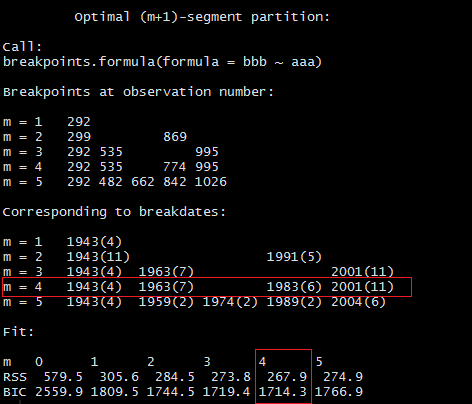Select BIC value 2559.9
Image resolution: width=472 pixels, height=404 pixels.
coord(59,392)
